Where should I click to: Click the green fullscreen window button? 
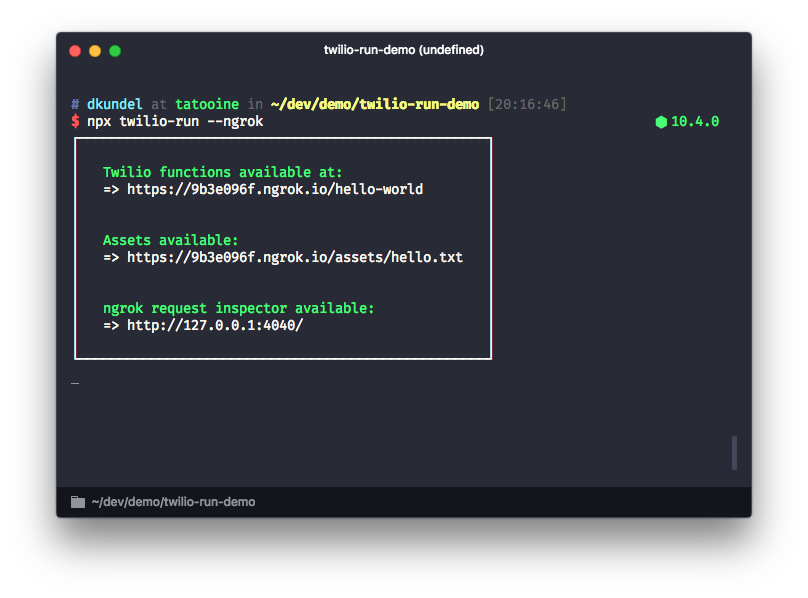115,51
